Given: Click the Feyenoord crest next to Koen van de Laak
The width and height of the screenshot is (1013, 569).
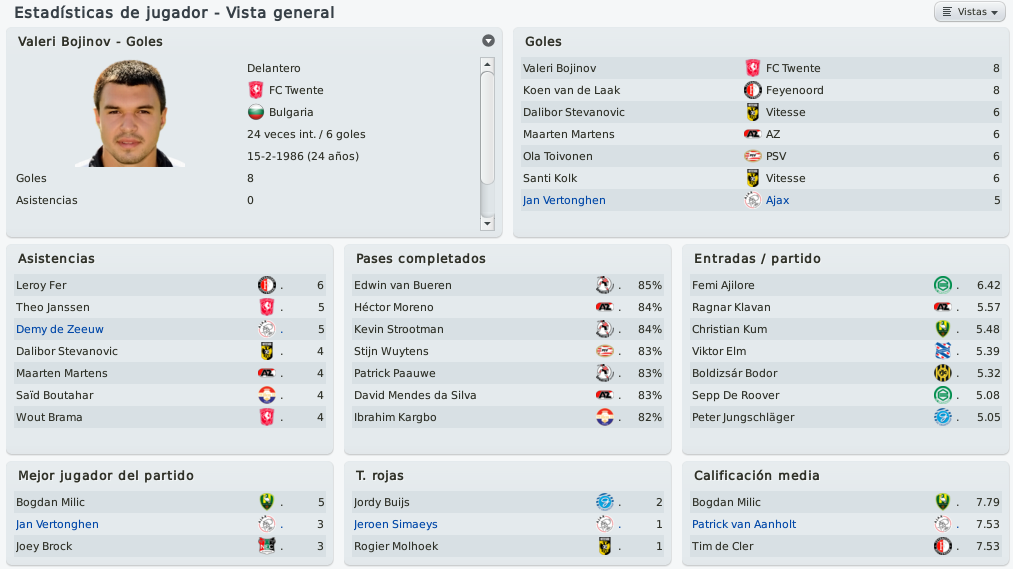Looking at the screenshot, I should click(752, 90).
